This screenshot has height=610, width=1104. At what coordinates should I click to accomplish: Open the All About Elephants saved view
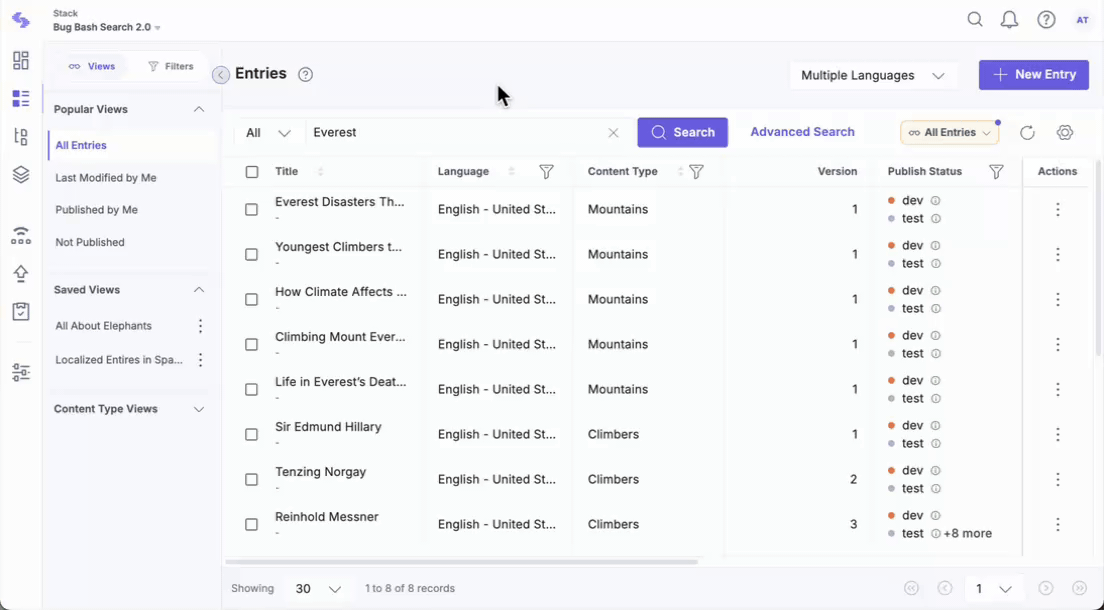[x=104, y=326]
